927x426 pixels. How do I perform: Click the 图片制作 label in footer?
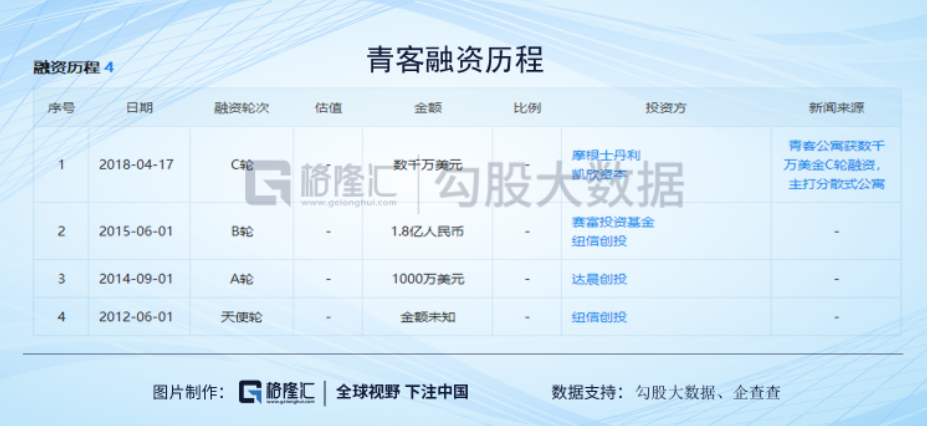[188, 392]
